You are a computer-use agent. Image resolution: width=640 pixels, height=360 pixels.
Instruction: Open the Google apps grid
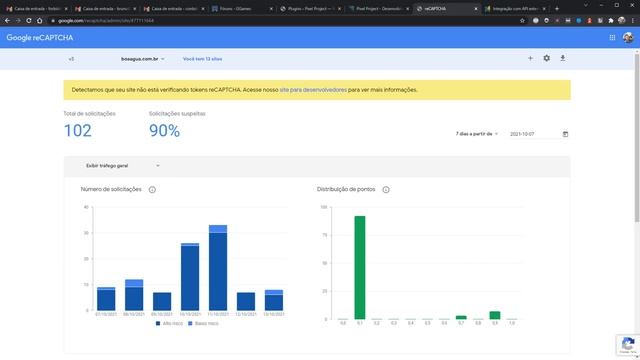click(612, 38)
